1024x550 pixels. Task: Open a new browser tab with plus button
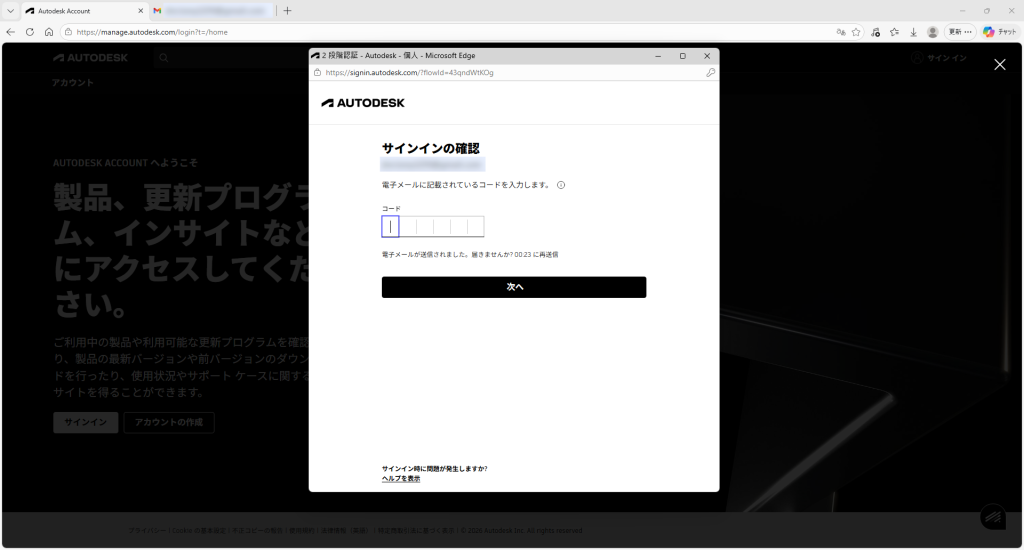pyautogui.click(x=288, y=11)
